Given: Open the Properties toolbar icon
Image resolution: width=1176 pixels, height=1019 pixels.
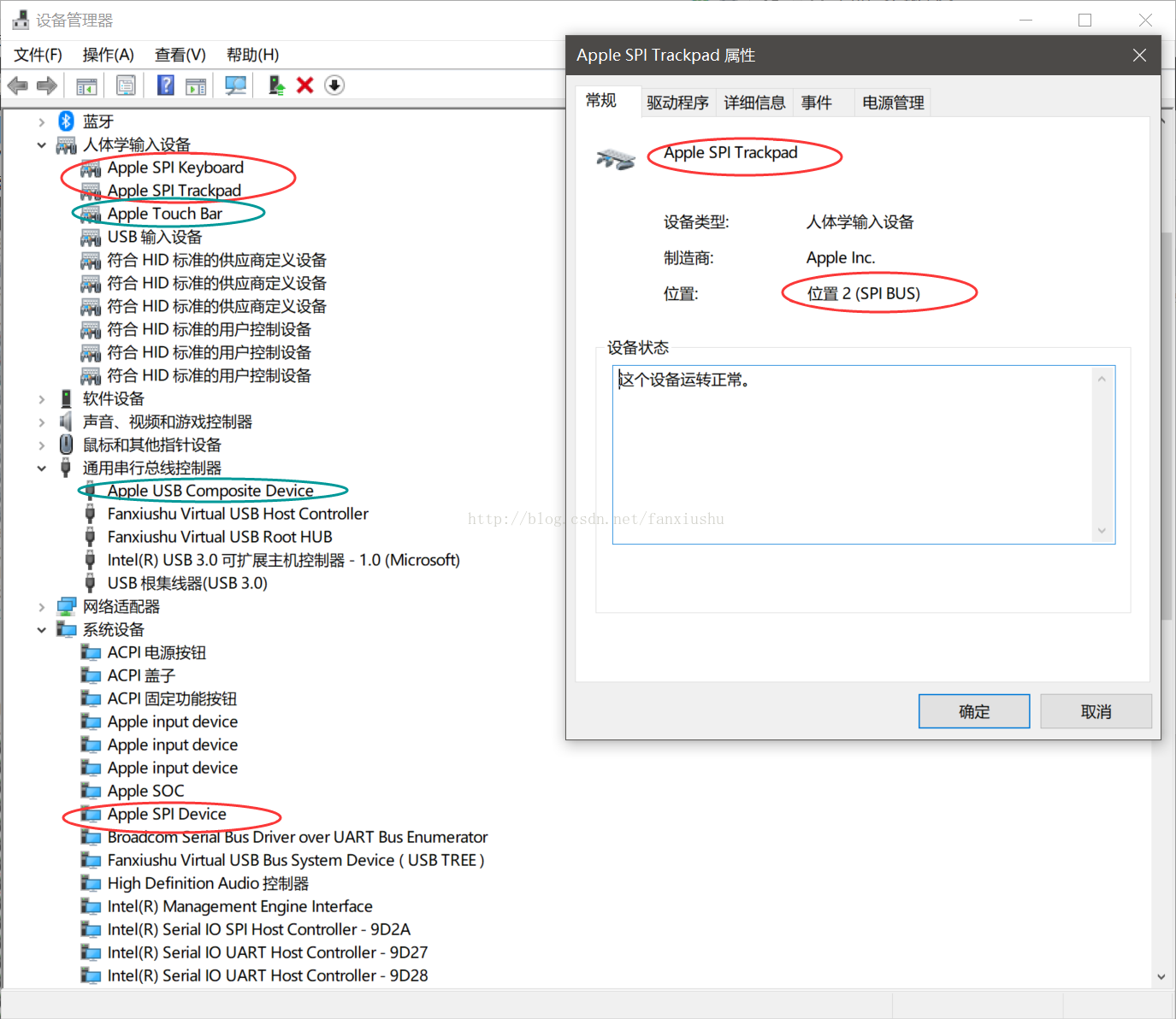Looking at the screenshot, I should pos(126,85).
